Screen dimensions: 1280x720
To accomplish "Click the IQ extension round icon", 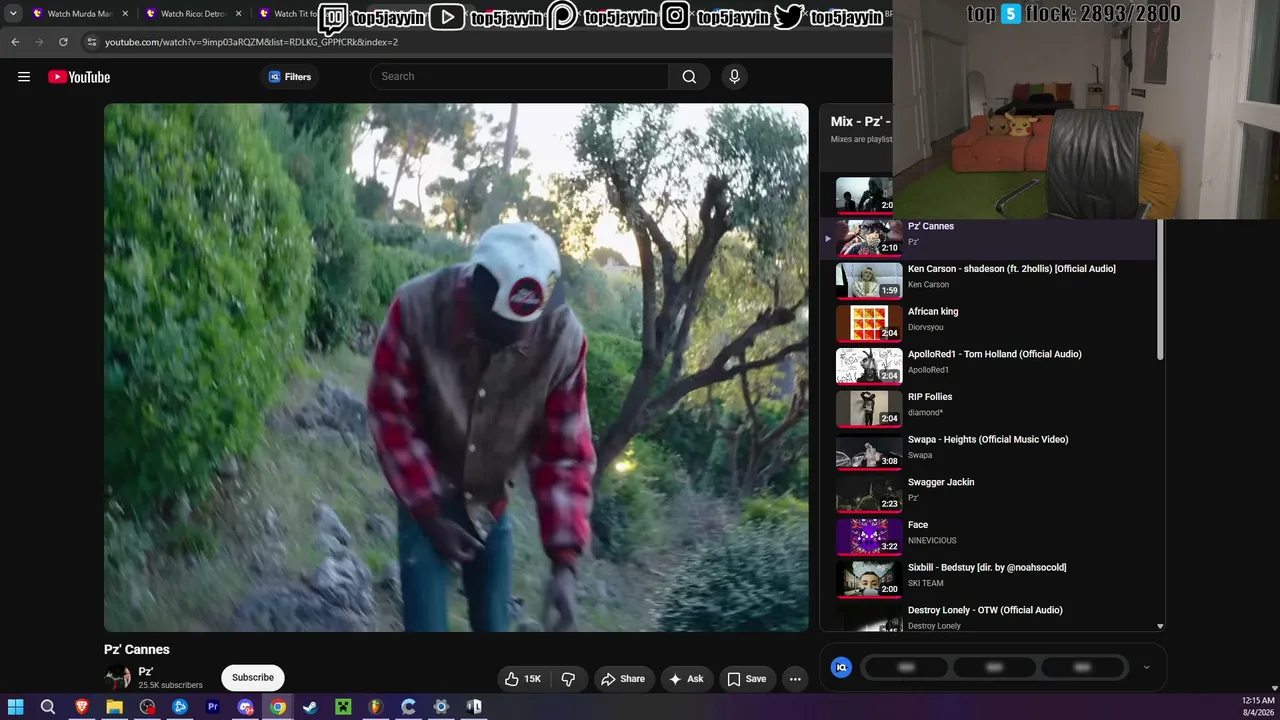I will 841,667.
